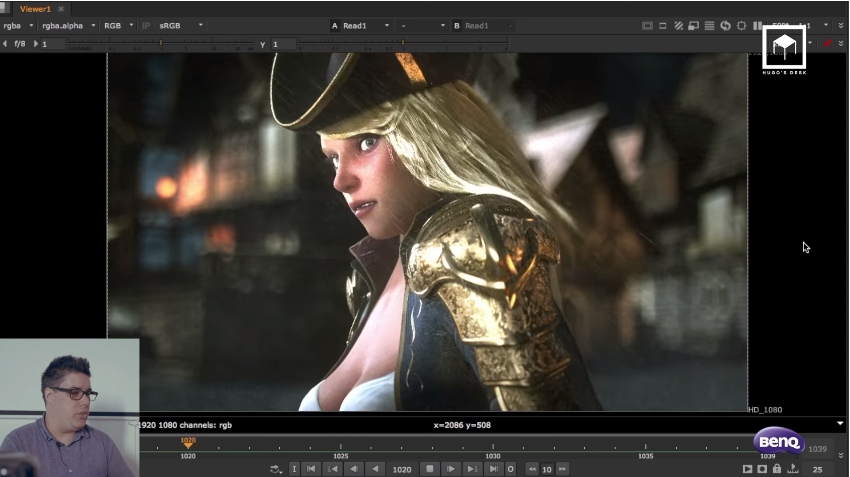850x477 pixels.
Task: Expand the second toolbar double-chevron overflow
Action: pos(841,43)
